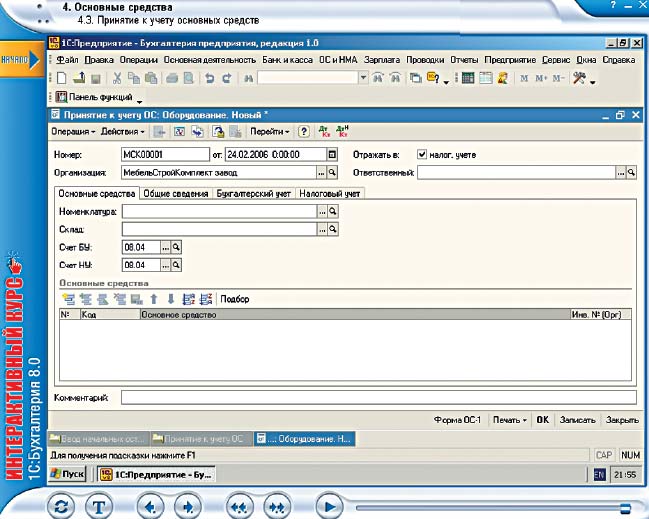The height and width of the screenshot is (519, 649).
Task: Click the search icon next to Склад field
Action: tap(334, 229)
